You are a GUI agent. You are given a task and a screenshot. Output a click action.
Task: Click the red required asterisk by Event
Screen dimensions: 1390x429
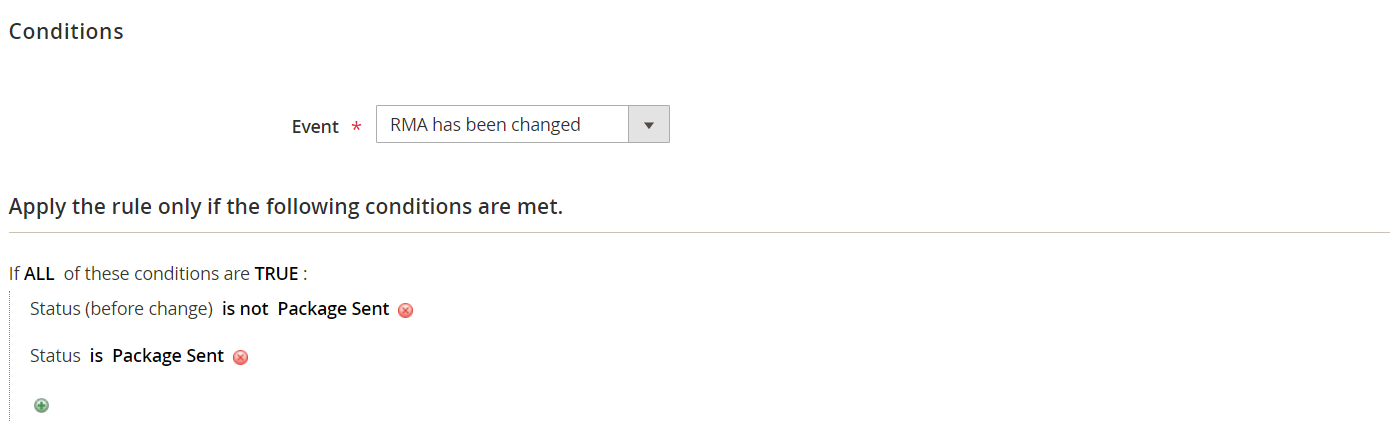coord(356,128)
